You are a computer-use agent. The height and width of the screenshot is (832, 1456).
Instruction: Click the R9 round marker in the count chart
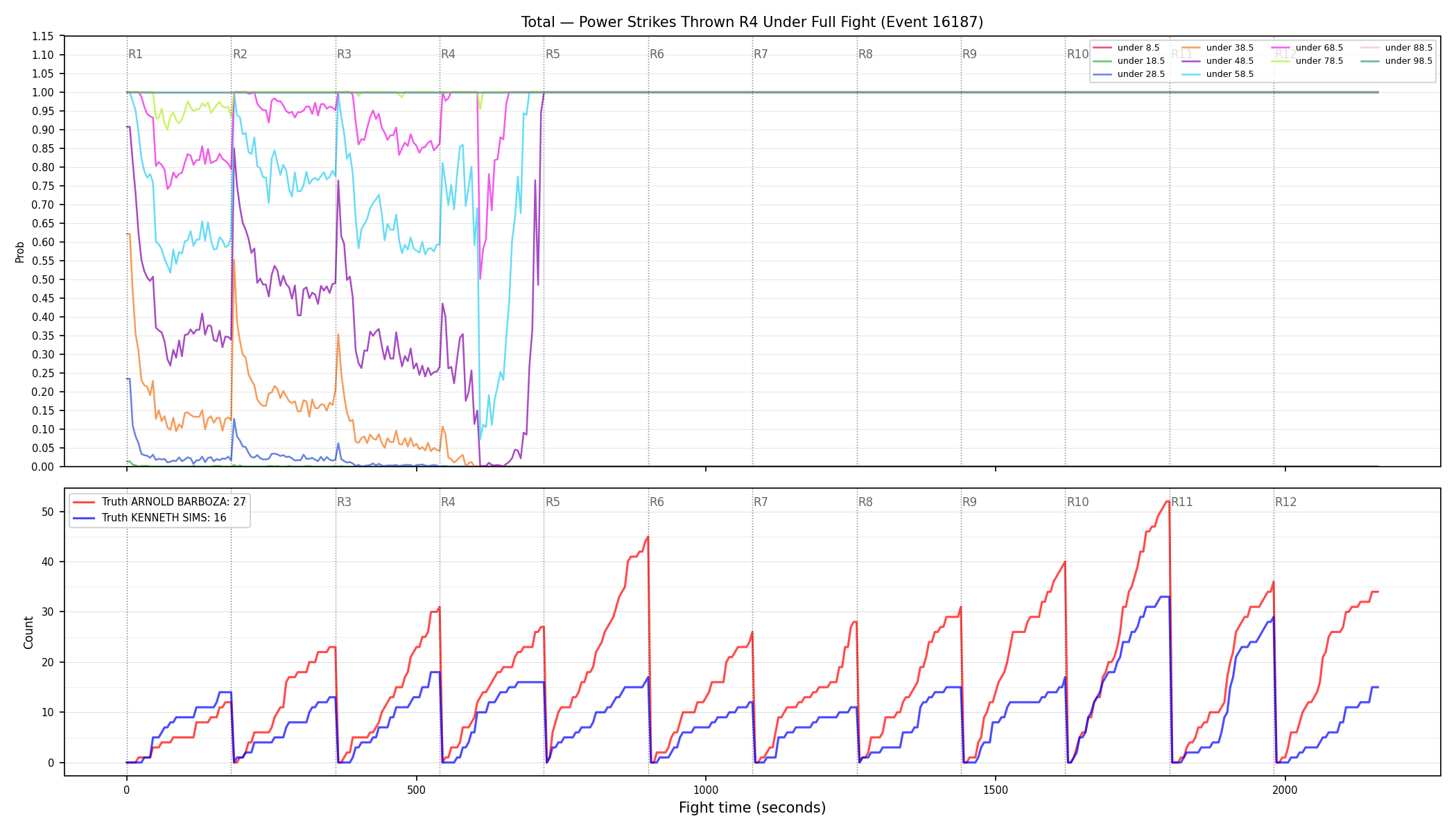coord(969,502)
